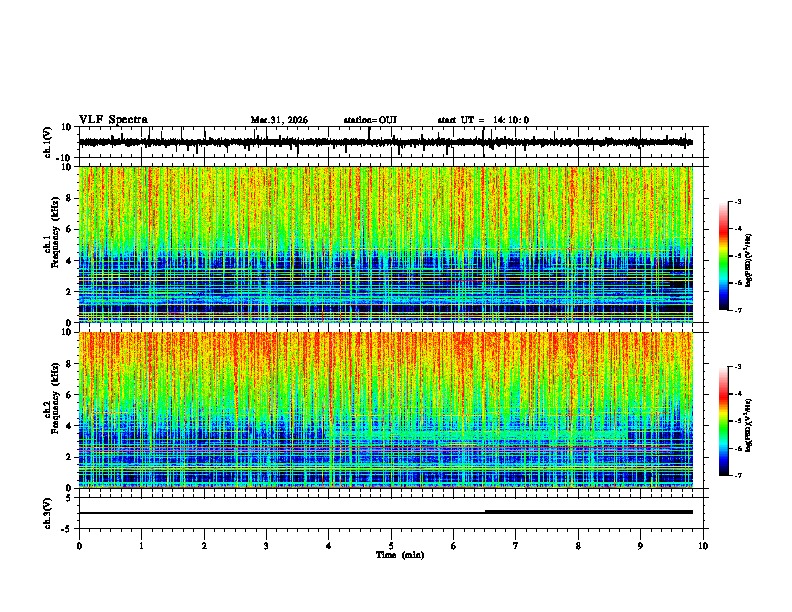Click the "station=OUI" header label
Screen dimensions: 792x612
(370, 120)
